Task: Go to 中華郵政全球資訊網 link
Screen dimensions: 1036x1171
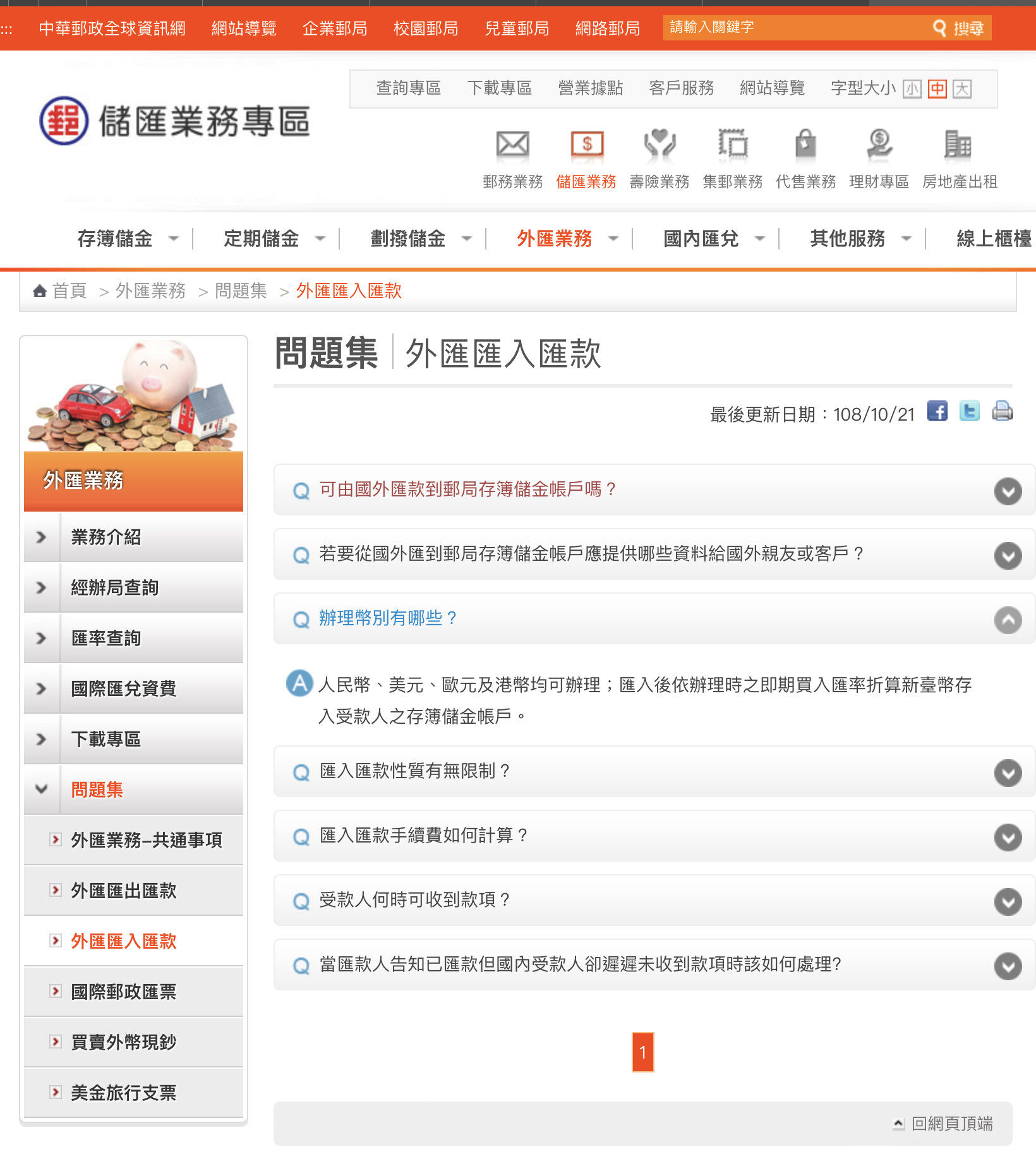Action: point(112,29)
